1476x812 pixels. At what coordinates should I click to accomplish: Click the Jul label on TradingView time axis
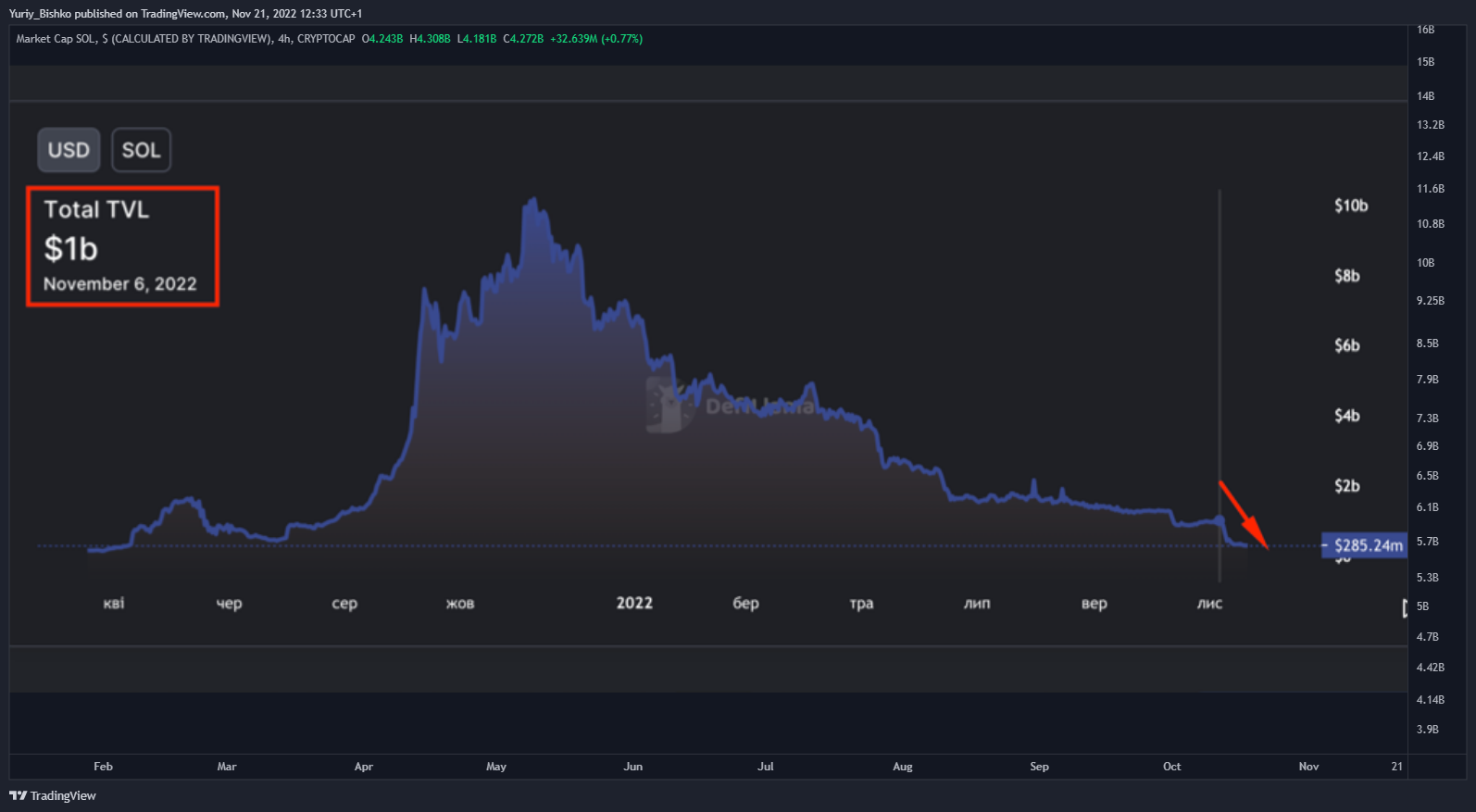coord(766,767)
